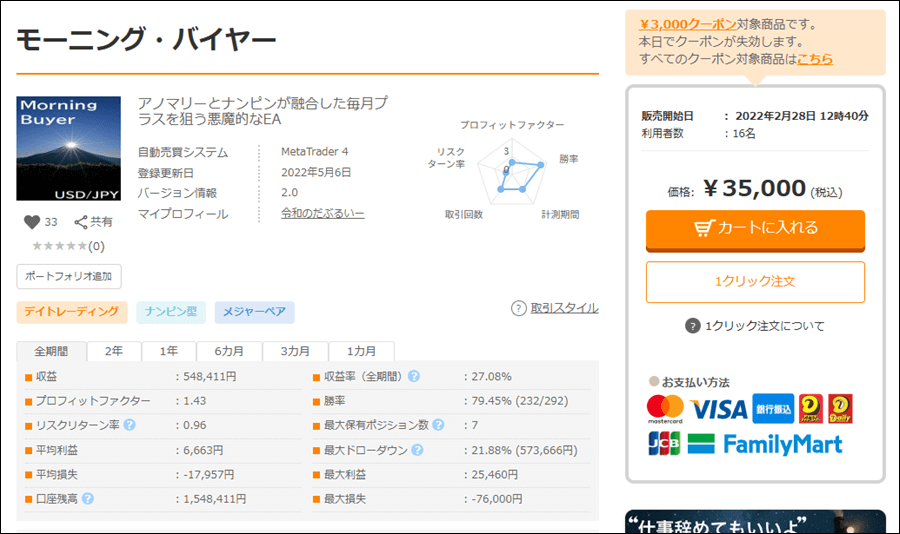Click the heart favorite icon
Screen dimensions: 900x534
(x=31, y=222)
